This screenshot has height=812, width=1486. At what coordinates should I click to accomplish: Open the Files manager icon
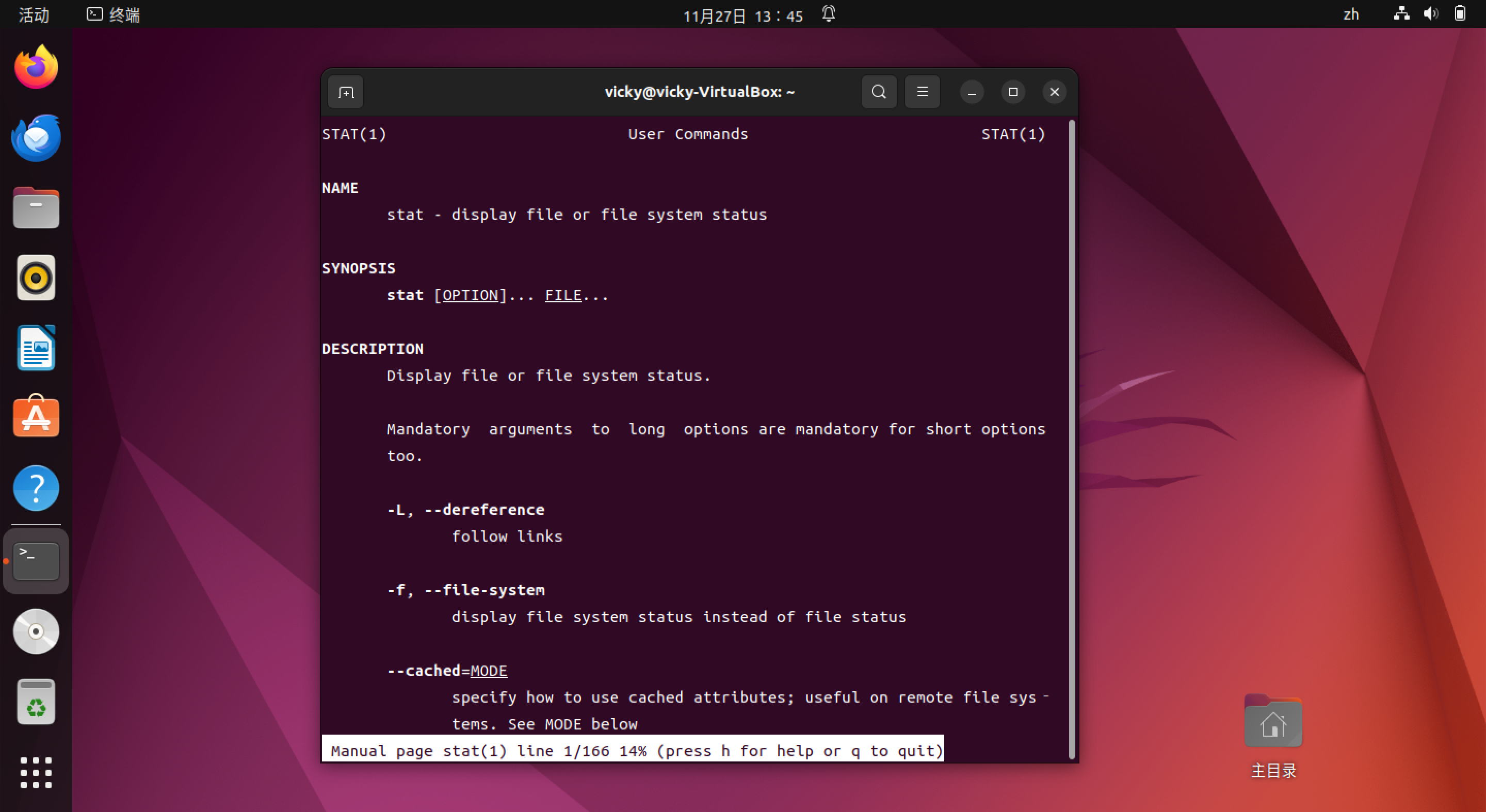pyautogui.click(x=36, y=208)
